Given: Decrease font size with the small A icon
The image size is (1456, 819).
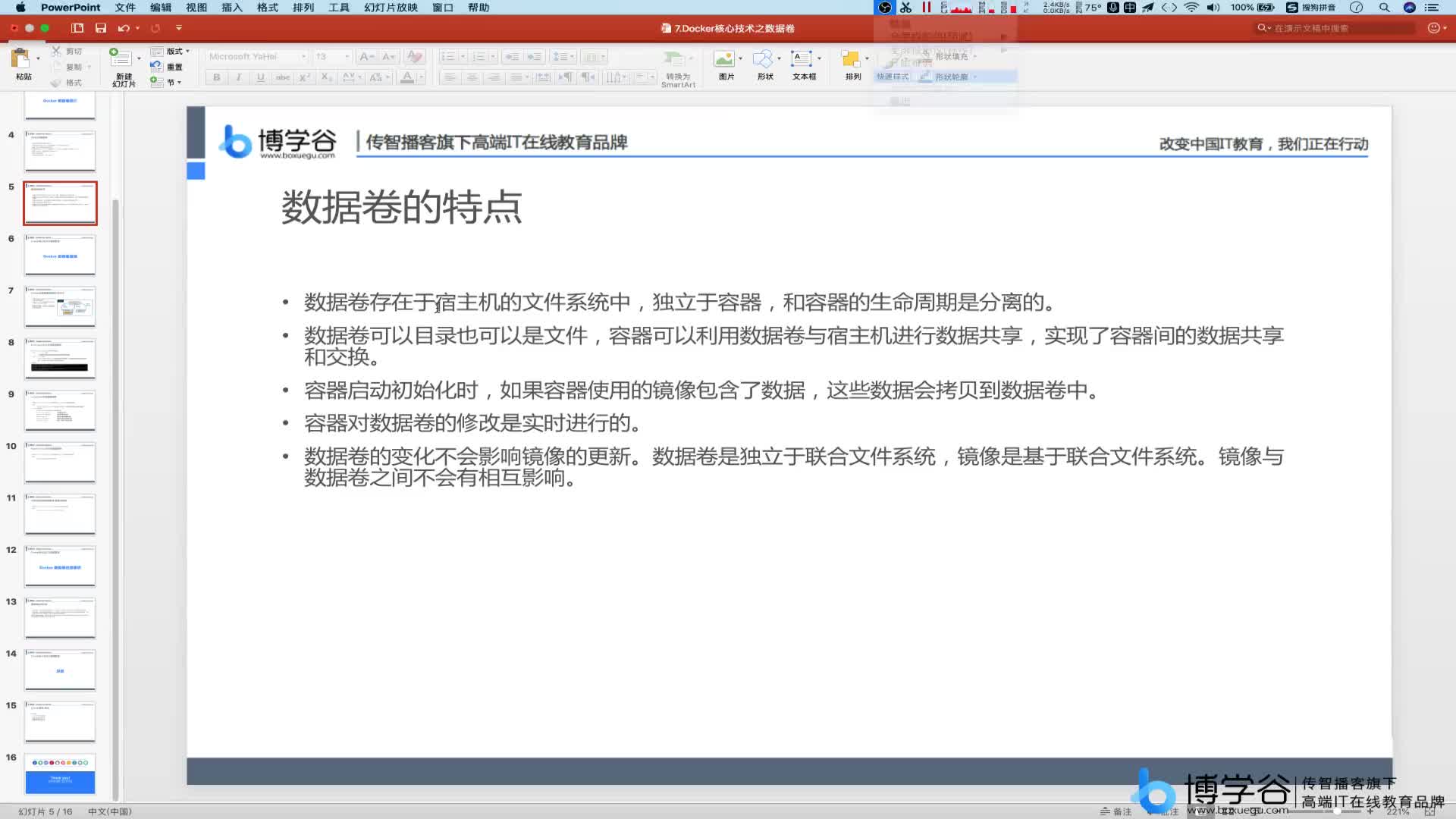Looking at the screenshot, I should coord(388,57).
